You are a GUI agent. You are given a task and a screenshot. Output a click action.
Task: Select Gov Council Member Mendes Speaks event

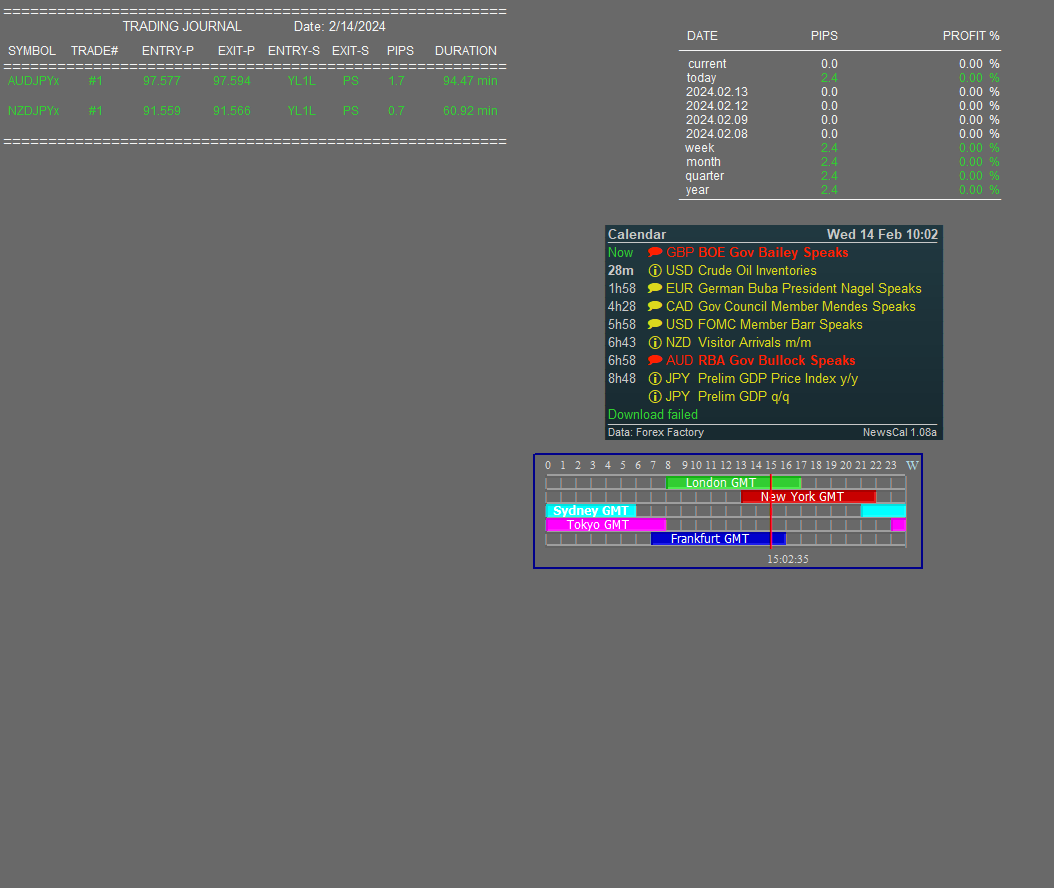[x=807, y=307]
